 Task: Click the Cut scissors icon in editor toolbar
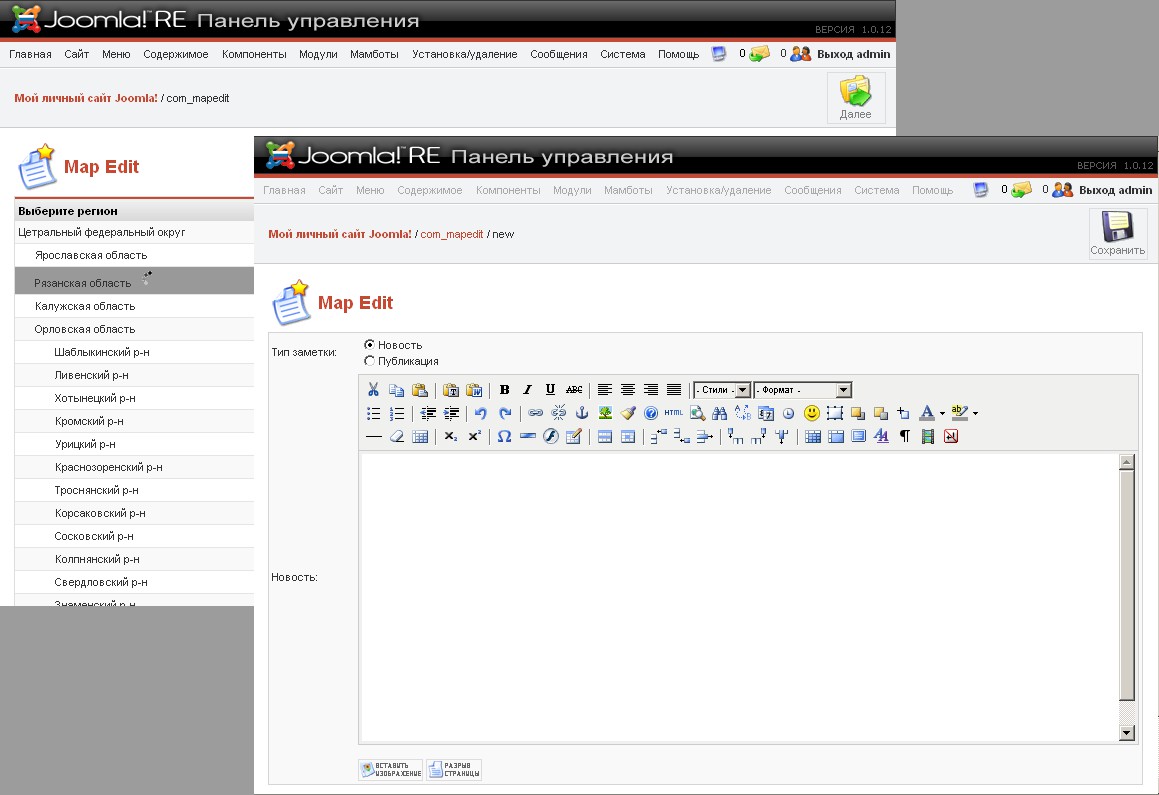coord(373,389)
